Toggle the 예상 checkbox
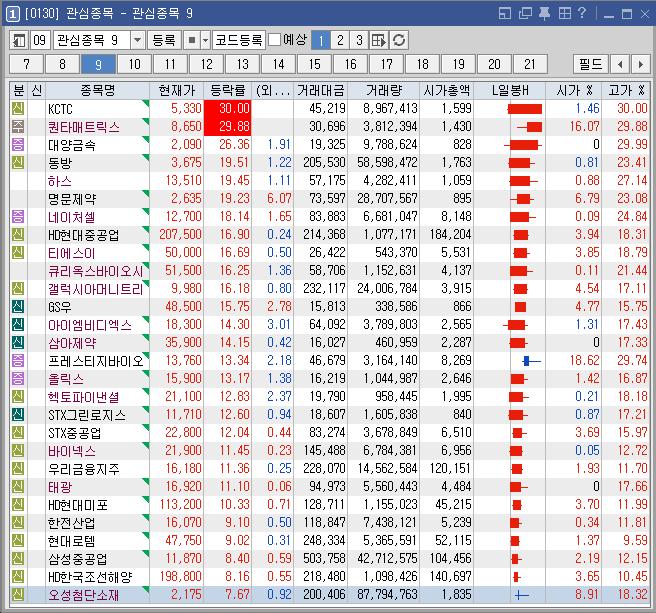The image size is (656, 613). point(274,40)
